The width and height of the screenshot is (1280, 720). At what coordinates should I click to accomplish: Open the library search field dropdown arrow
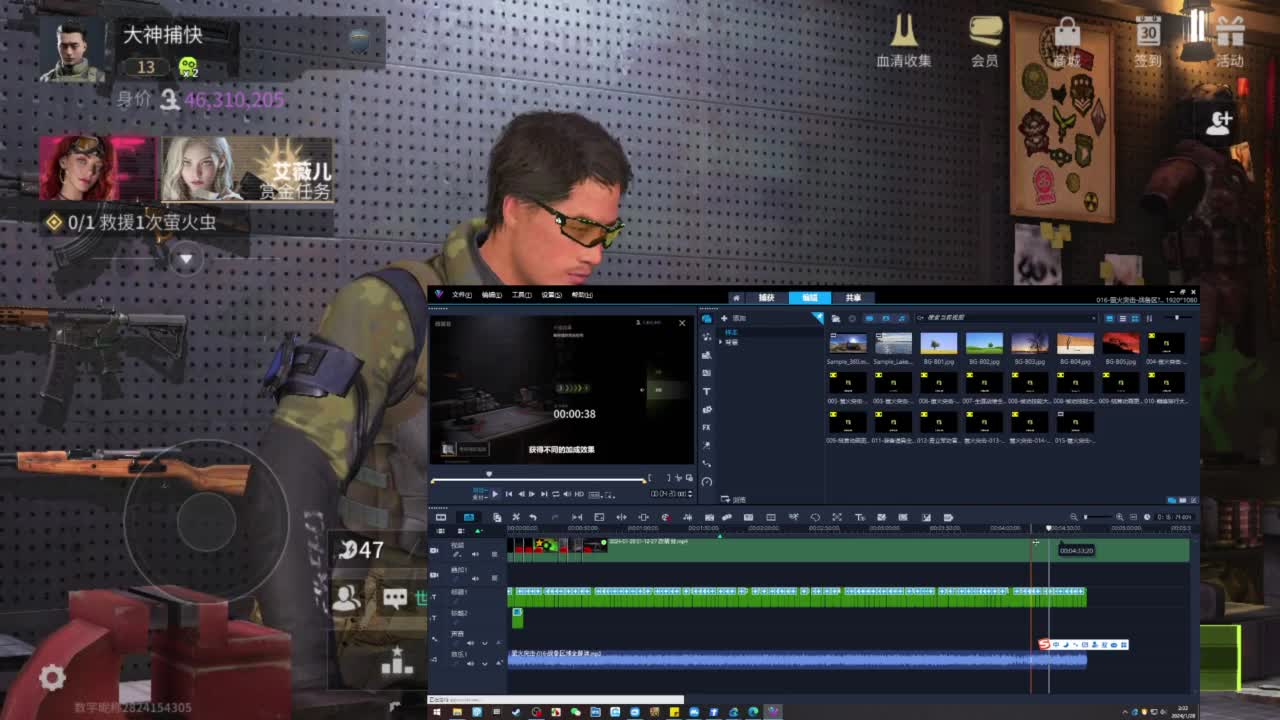[1093, 318]
